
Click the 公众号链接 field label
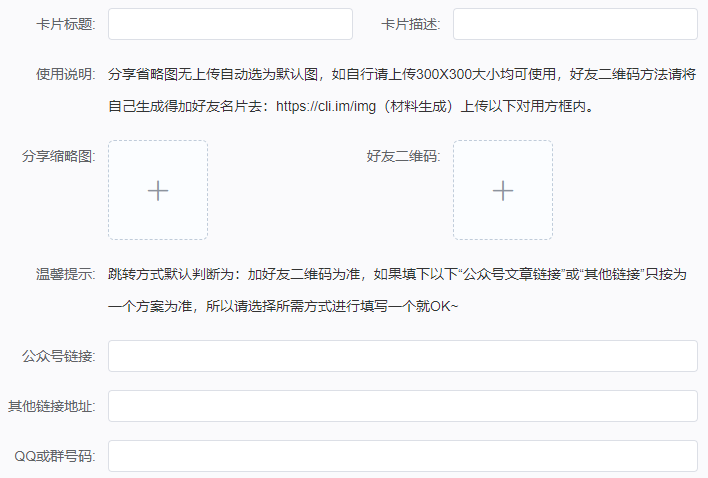[x=58, y=356]
